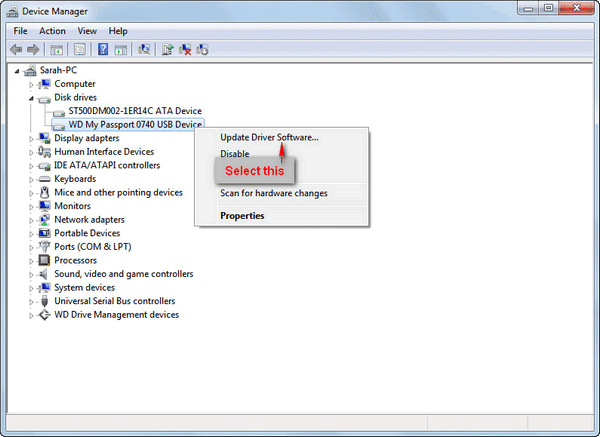600x437 pixels.
Task: Click the Processors chip icon
Action: [x=44, y=260]
